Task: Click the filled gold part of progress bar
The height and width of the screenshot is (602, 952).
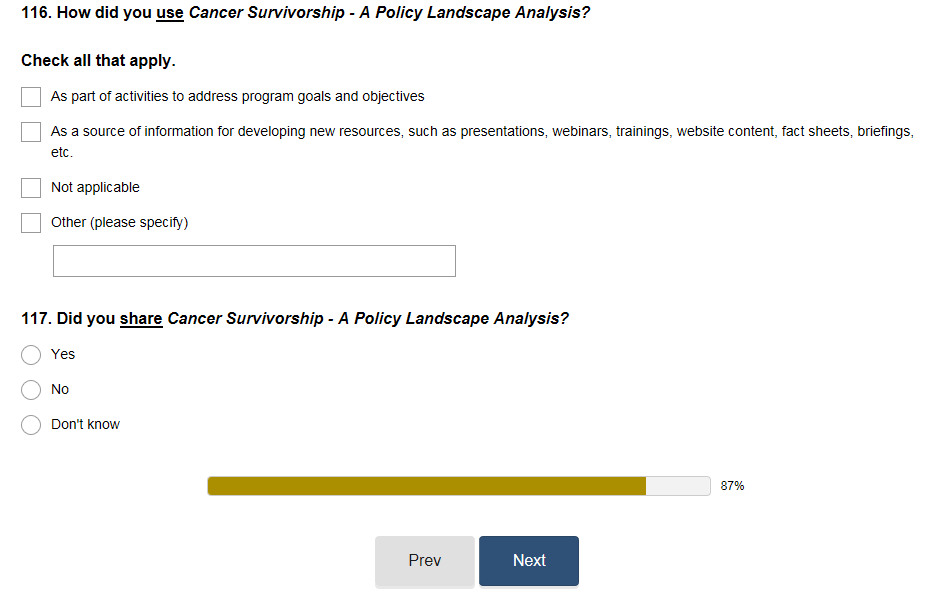Action: (x=426, y=486)
